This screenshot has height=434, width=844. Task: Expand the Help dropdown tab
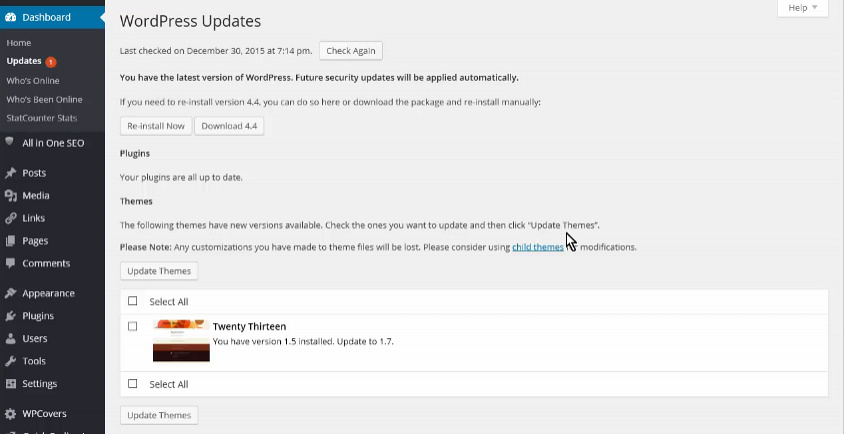click(803, 8)
